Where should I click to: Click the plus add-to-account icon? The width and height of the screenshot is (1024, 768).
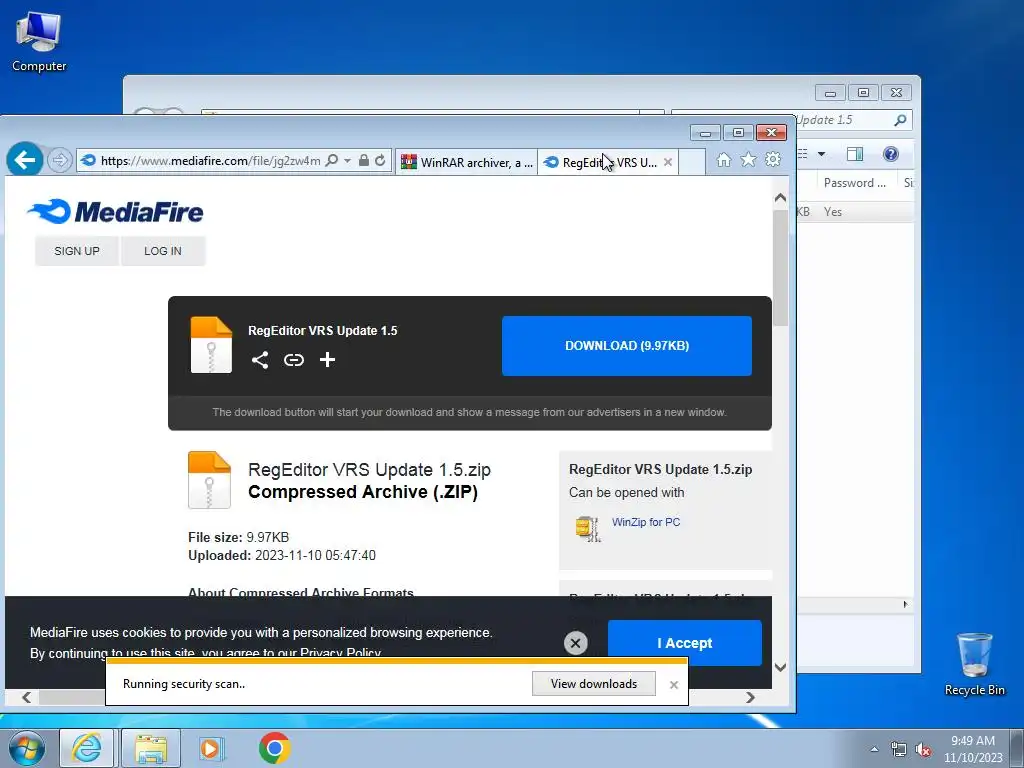(327, 360)
